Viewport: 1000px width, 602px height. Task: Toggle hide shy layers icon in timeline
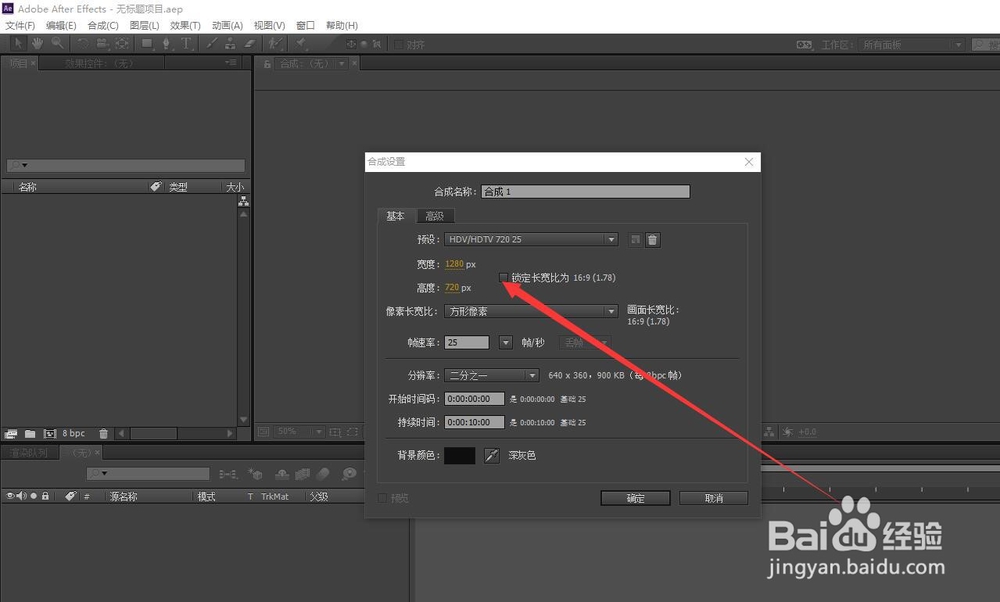[x=282, y=474]
